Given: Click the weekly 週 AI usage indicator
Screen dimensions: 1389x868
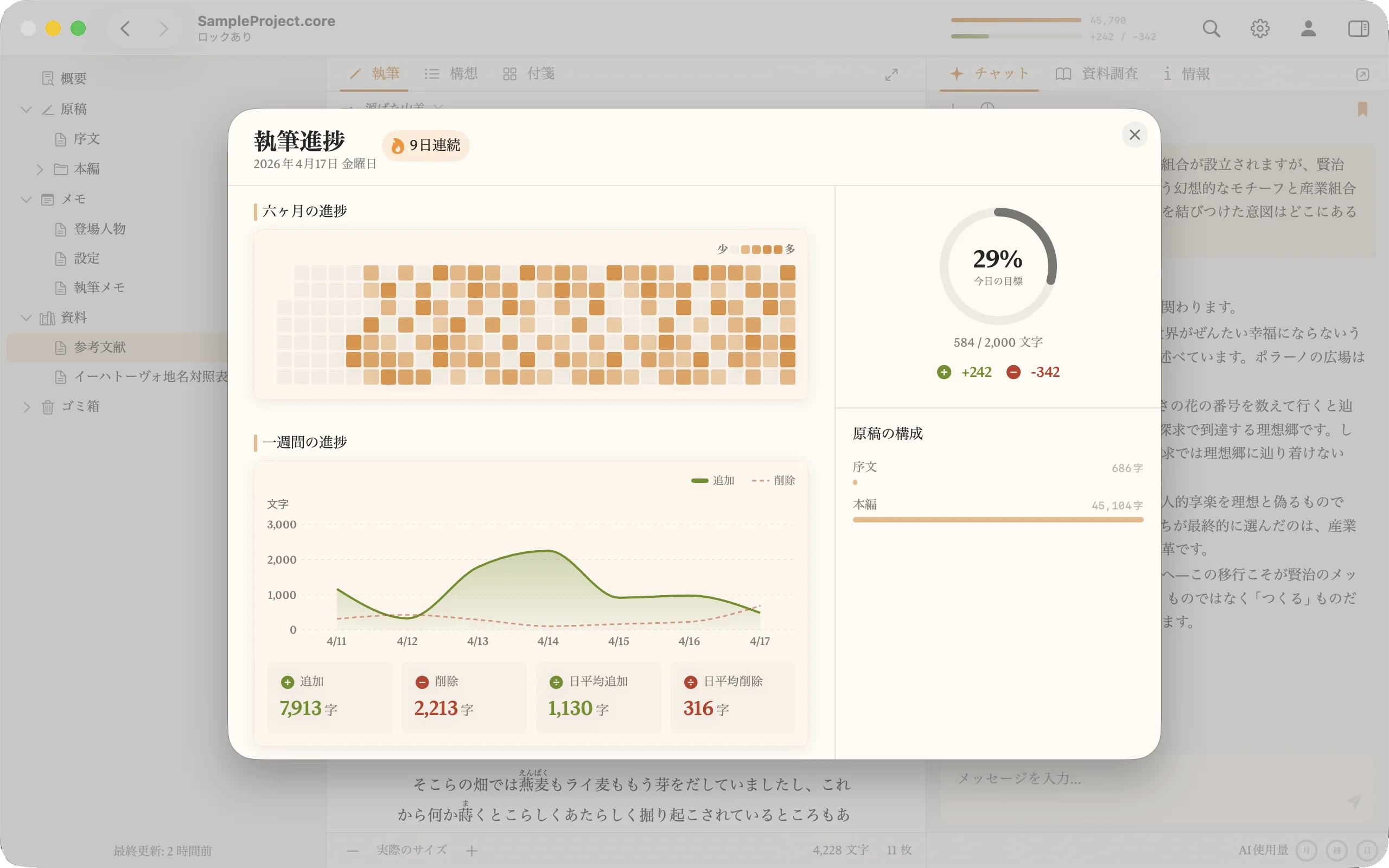Looking at the screenshot, I should click(1337, 850).
